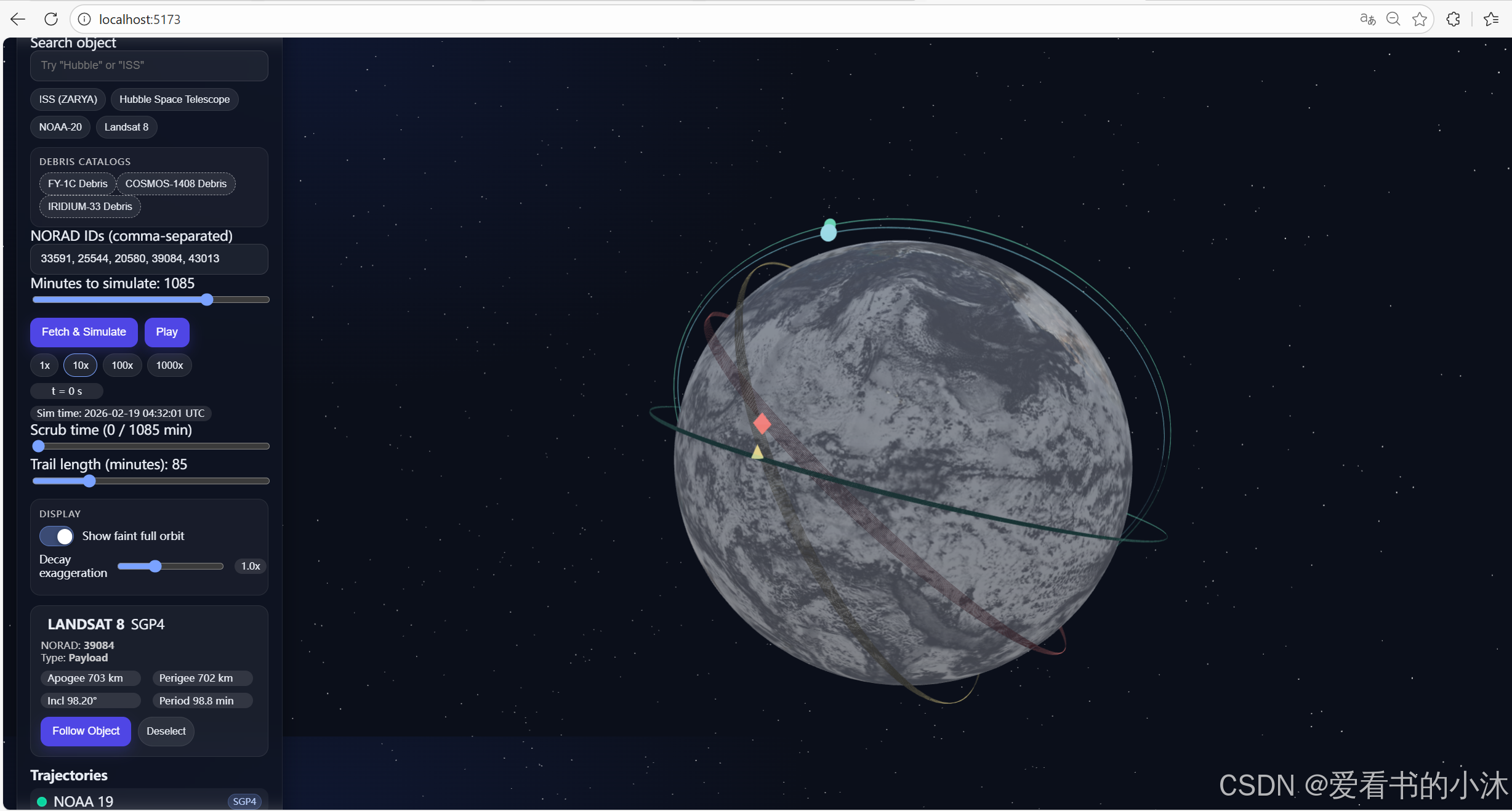Image resolution: width=1512 pixels, height=811 pixels.
Task: Click the Search object input field
Action: tap(149, 65)
